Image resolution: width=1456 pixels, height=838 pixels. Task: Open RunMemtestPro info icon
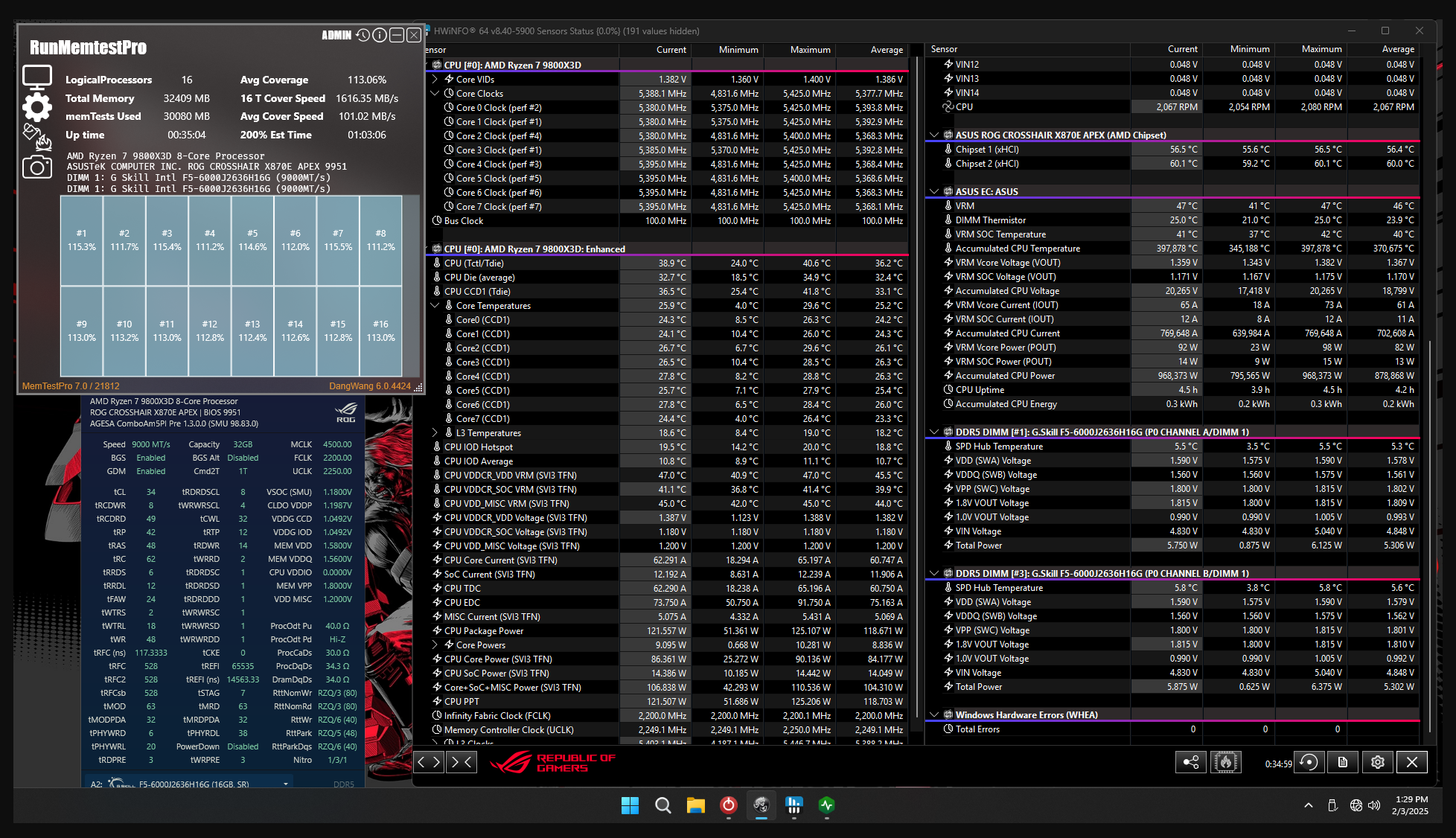coord(380,35)
